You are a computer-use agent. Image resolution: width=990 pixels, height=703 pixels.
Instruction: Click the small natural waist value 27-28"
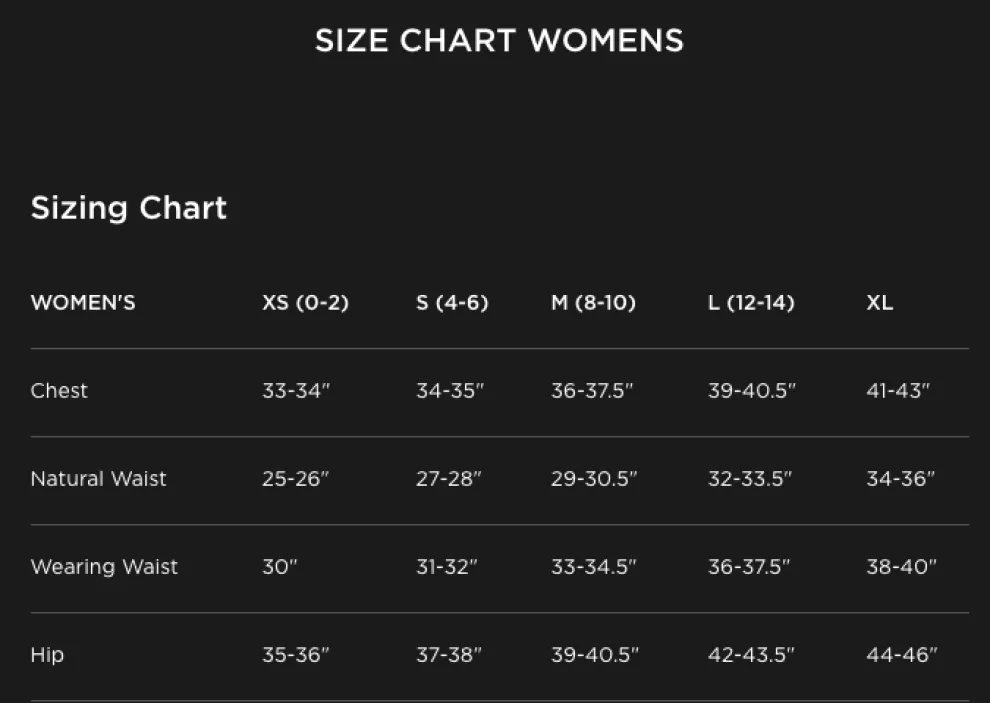pyautogui.click(x=449, y=479)
